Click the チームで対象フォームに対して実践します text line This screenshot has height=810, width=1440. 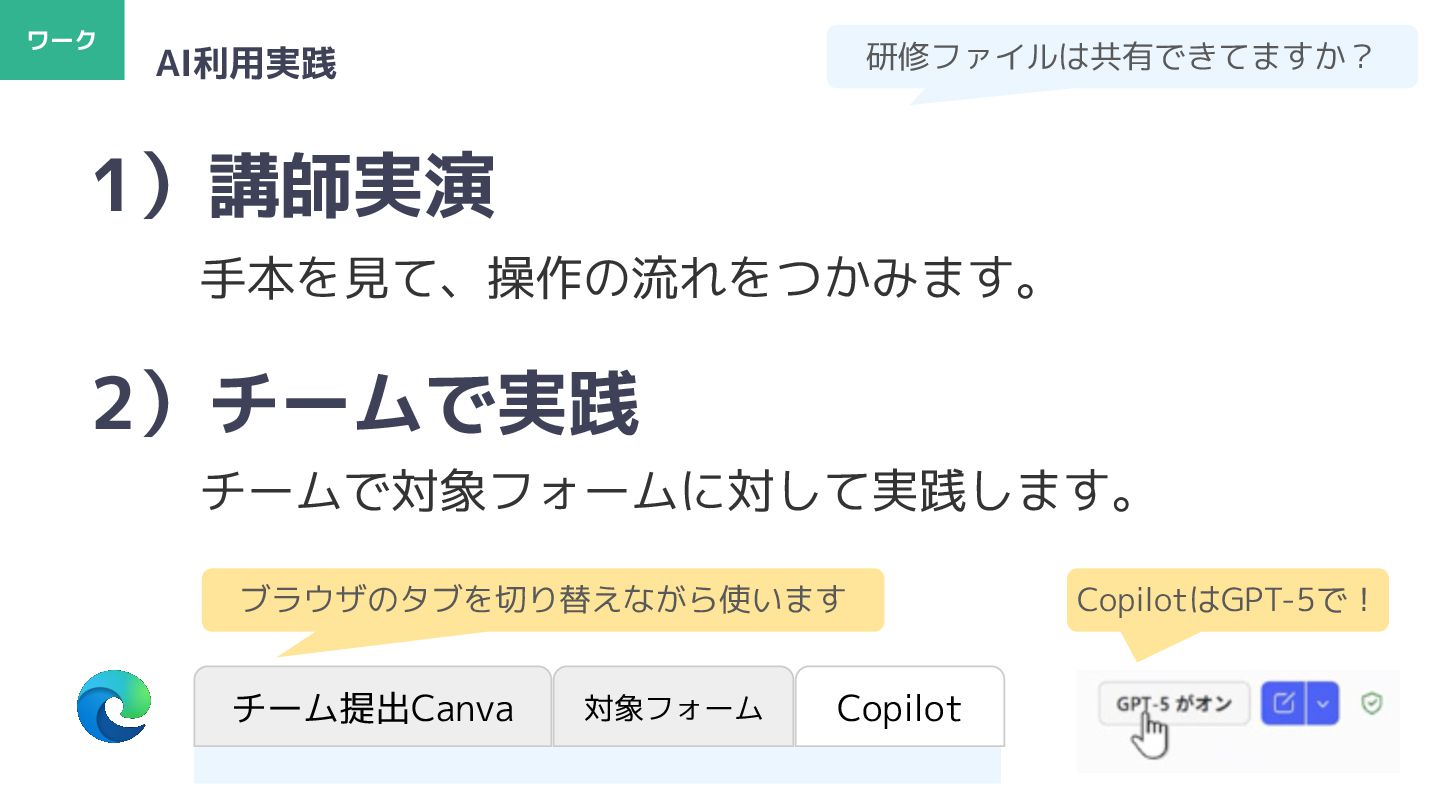pos(668,491)
